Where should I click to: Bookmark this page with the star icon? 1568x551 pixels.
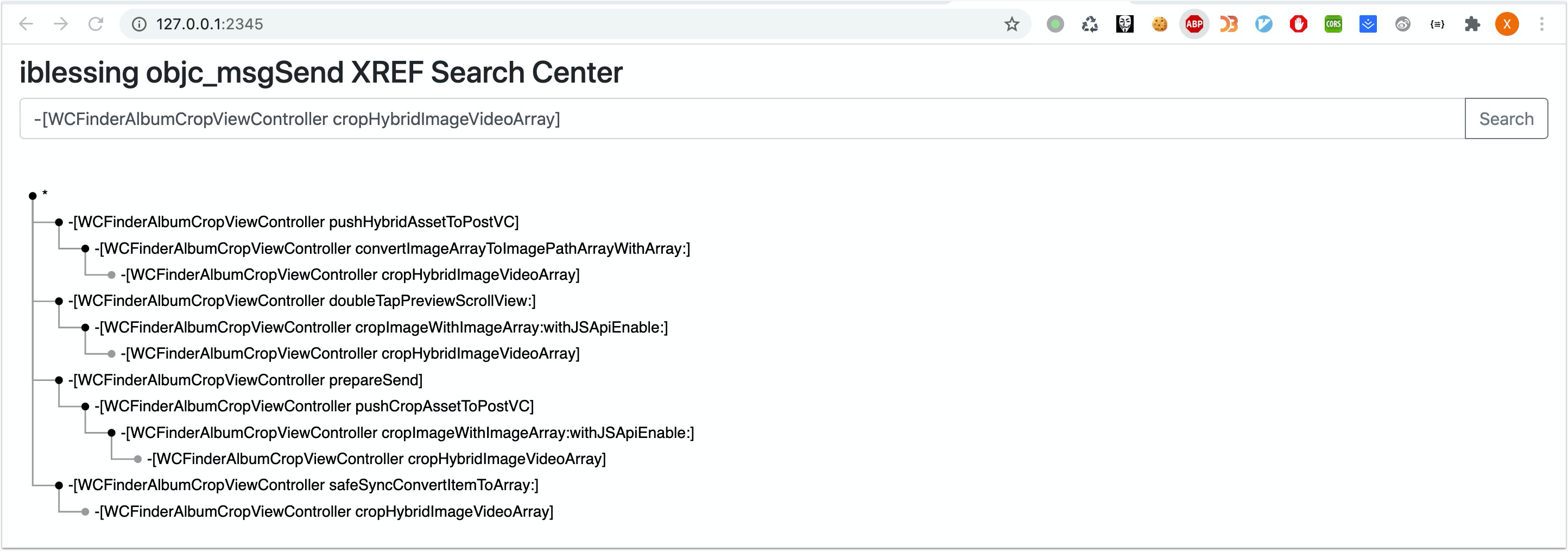(1011, 24)
